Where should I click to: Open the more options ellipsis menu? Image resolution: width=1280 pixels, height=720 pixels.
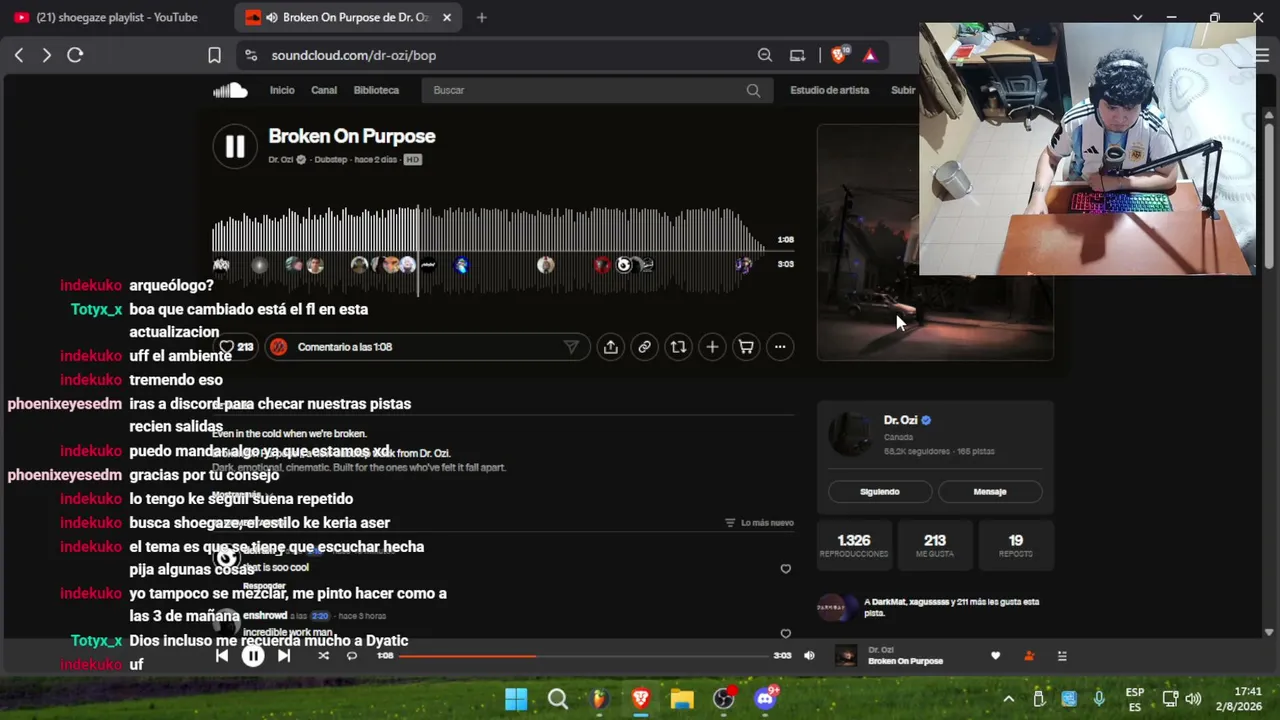point(780,347)
